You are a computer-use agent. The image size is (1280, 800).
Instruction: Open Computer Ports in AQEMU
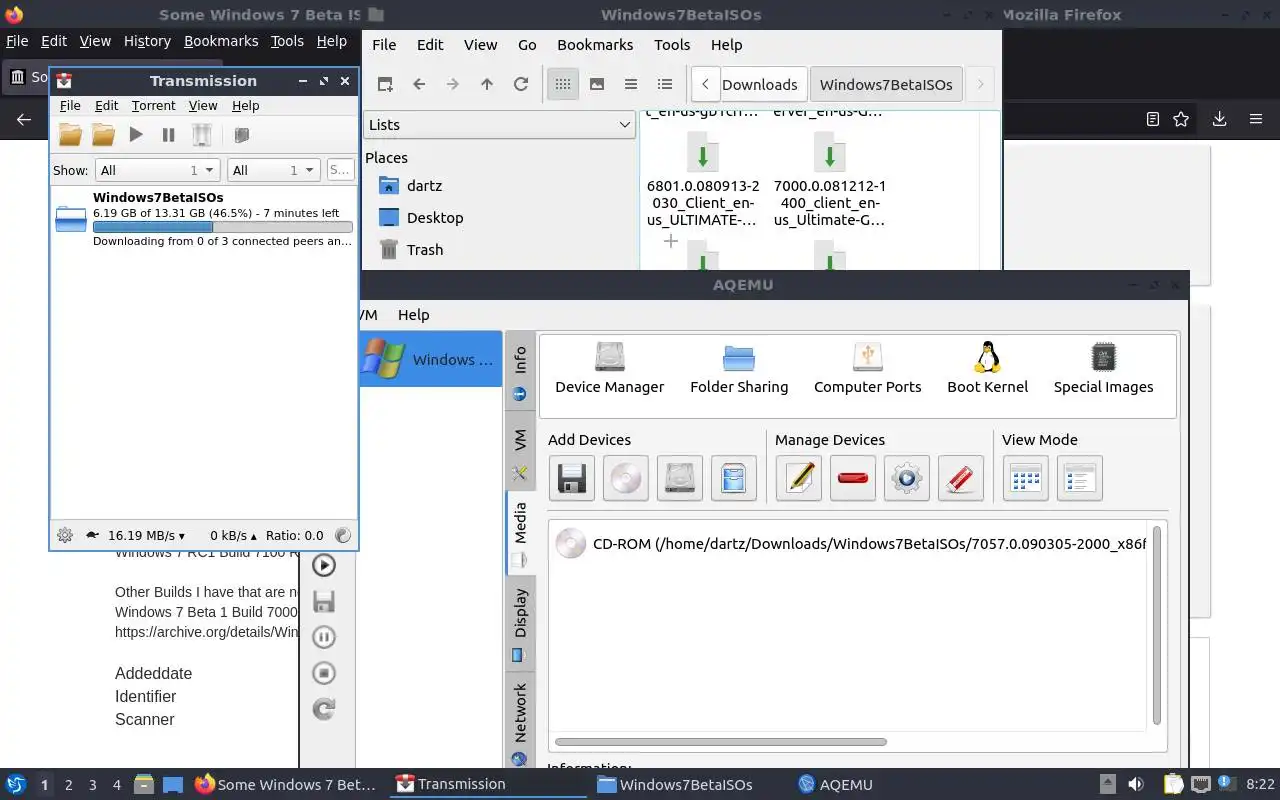868,368
